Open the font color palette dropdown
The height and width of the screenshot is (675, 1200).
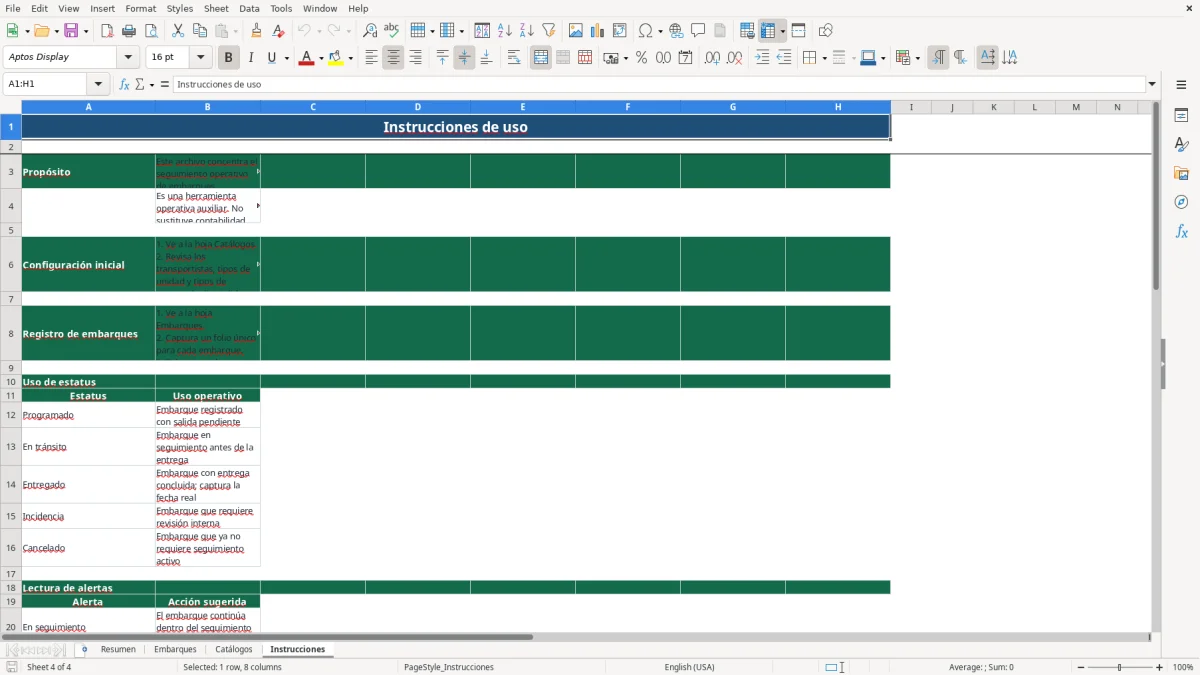pos(321,58)
